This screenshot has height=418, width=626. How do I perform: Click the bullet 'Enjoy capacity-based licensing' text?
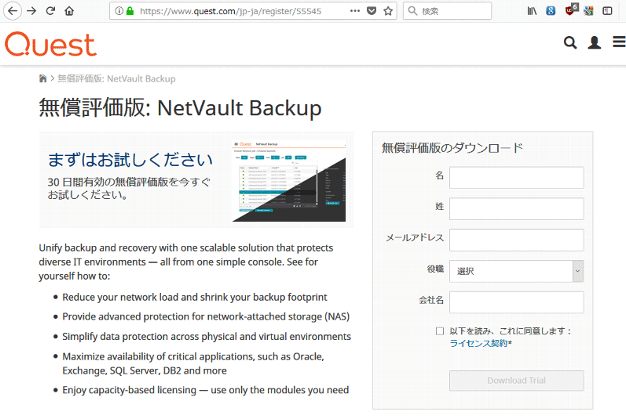(x=206, y=390)
